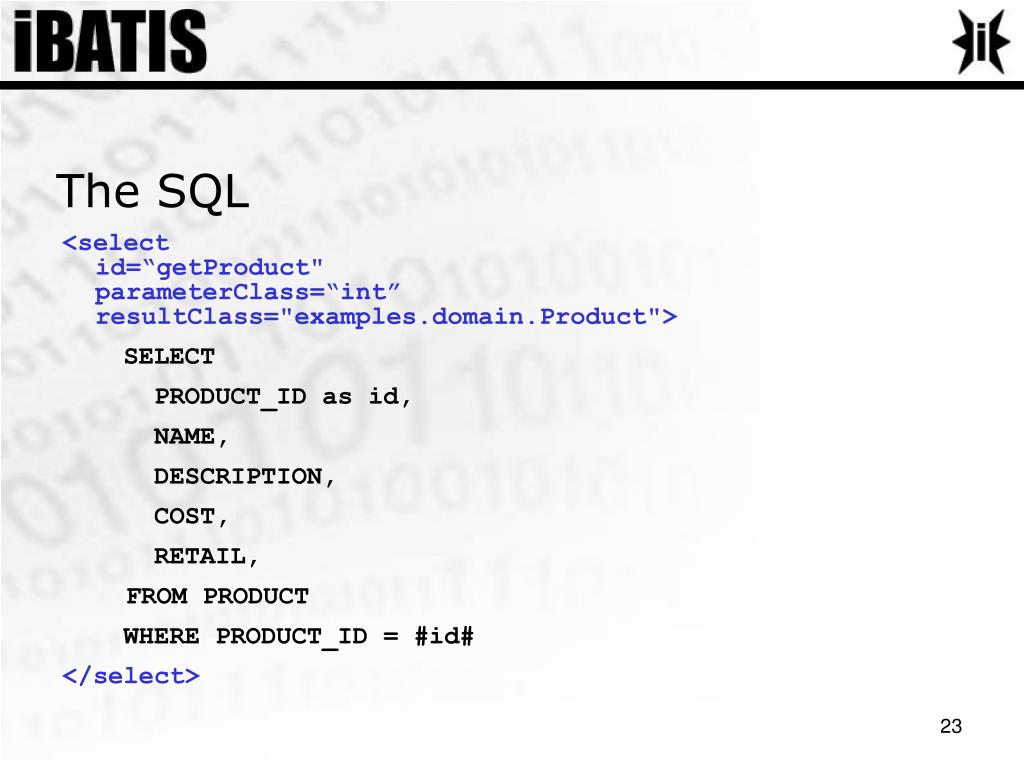Click the black header divider line
Viewport: 1024px width, 768px height.
click(x=512, y=86)
